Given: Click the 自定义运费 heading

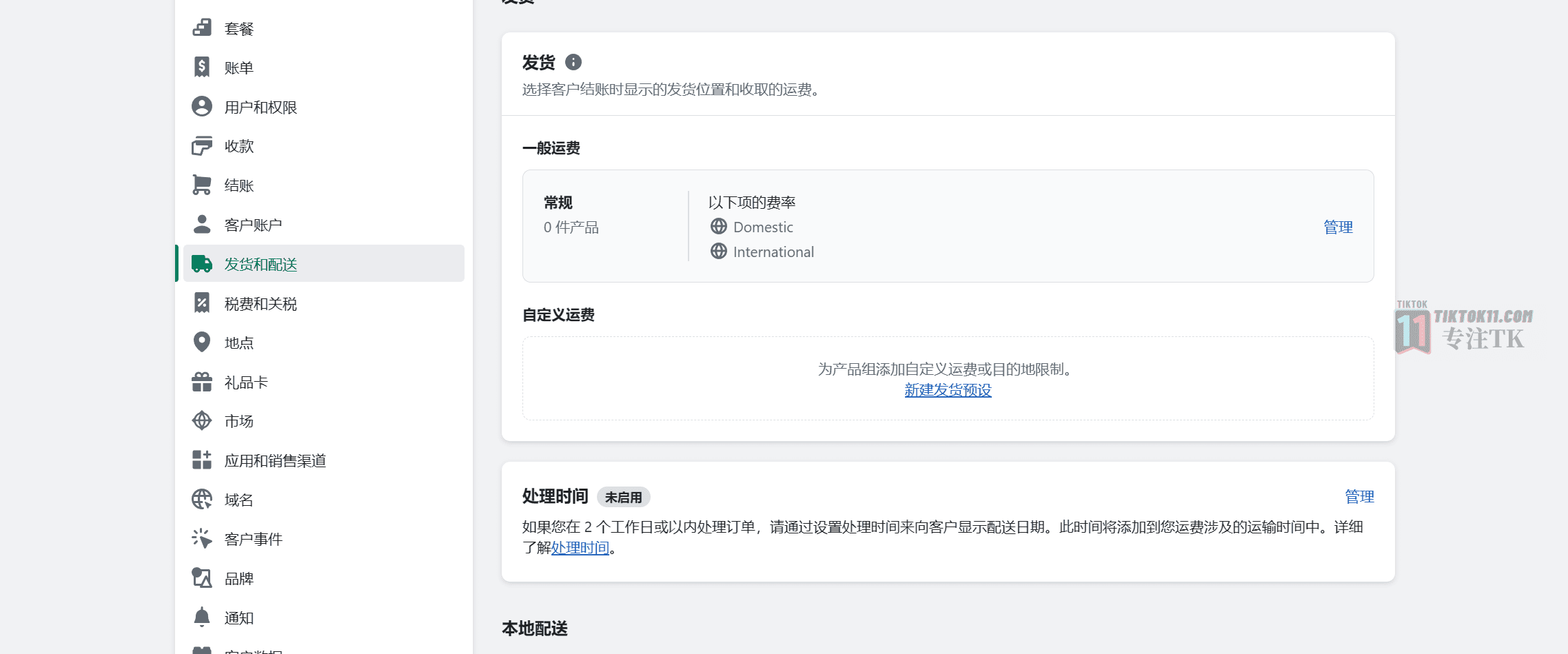Looking at the screenshot, I should point(558,314).
